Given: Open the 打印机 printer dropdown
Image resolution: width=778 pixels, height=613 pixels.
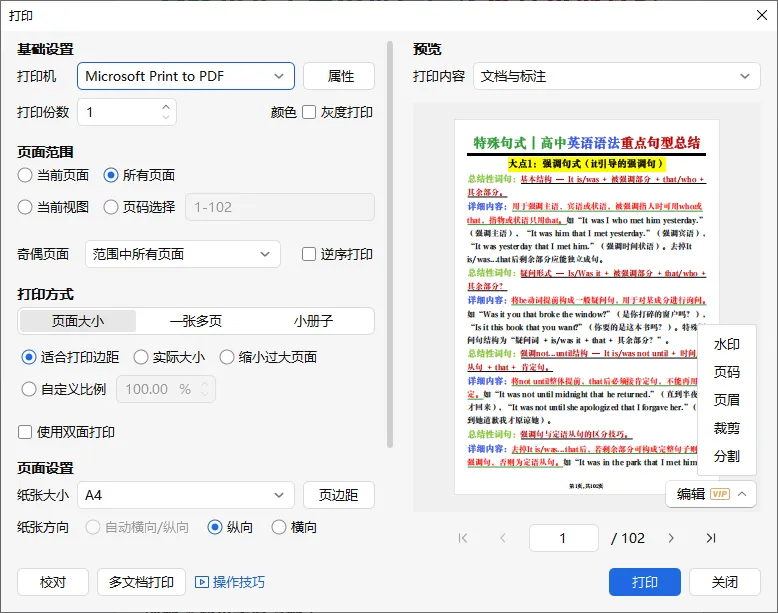Looking at the screenshot, I should click(186, 76).
